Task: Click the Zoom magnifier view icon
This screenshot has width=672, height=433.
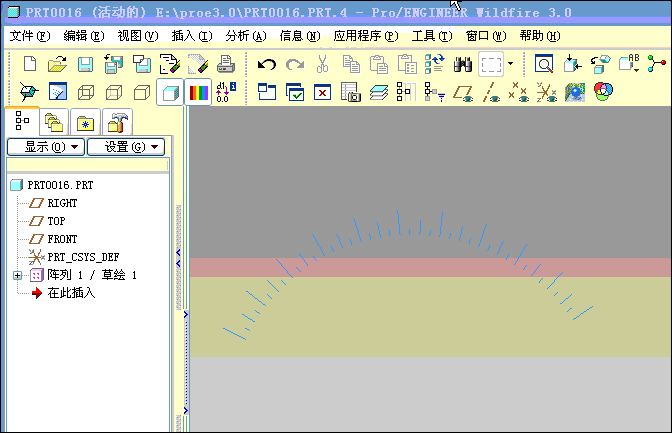Action: (x=544, y=64)
